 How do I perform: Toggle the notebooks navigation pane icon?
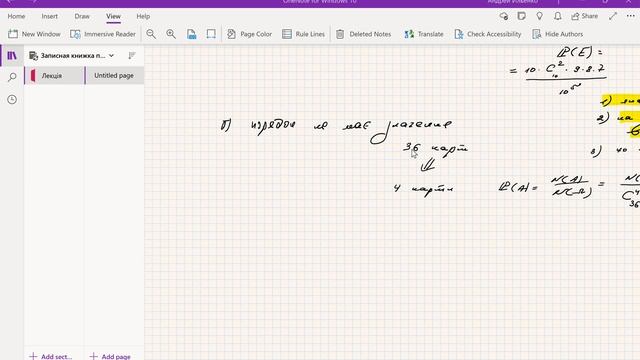[12, 56]
